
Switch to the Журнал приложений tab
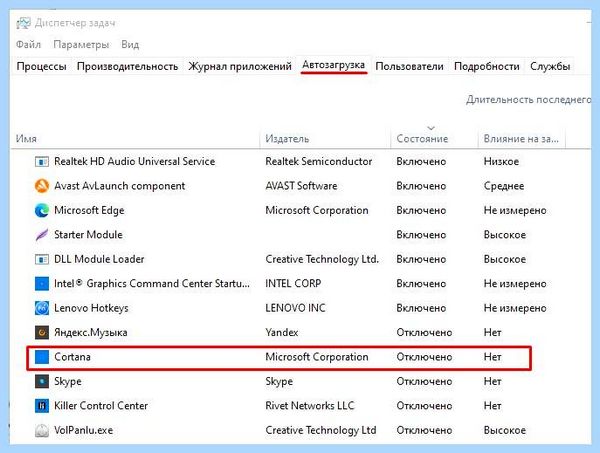(x=240, y=66)
